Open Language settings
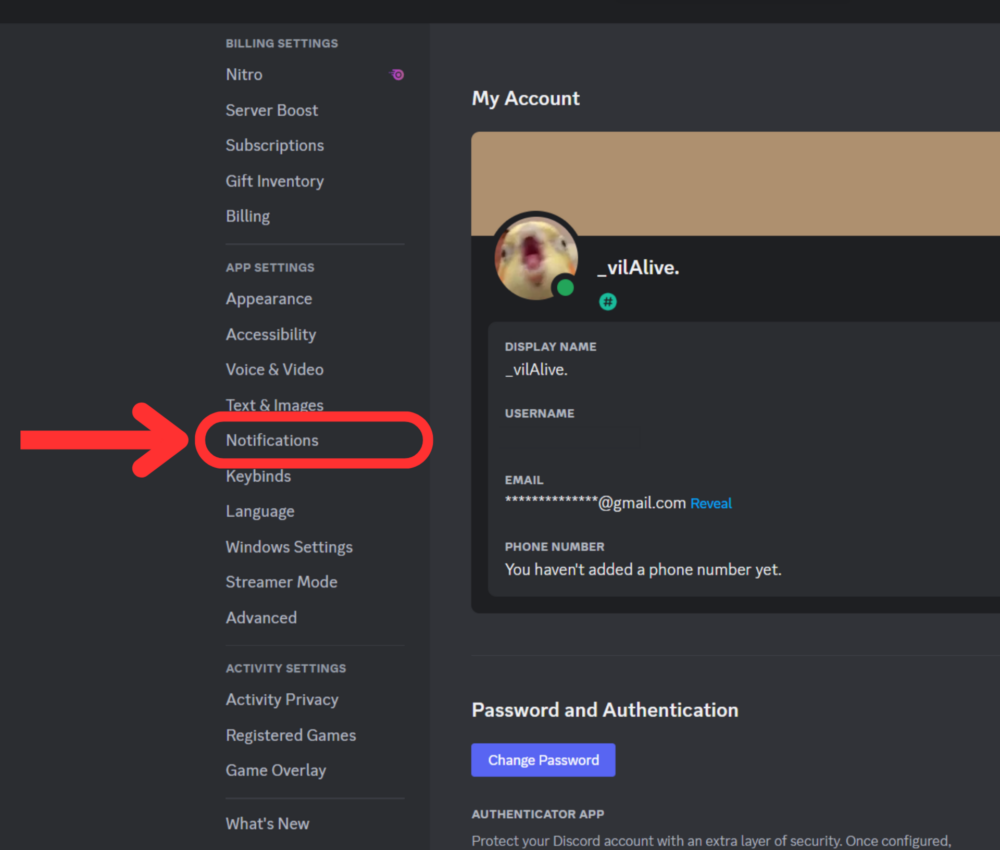Viewport: 1000px width, 850px height. (x=260, y=511)
